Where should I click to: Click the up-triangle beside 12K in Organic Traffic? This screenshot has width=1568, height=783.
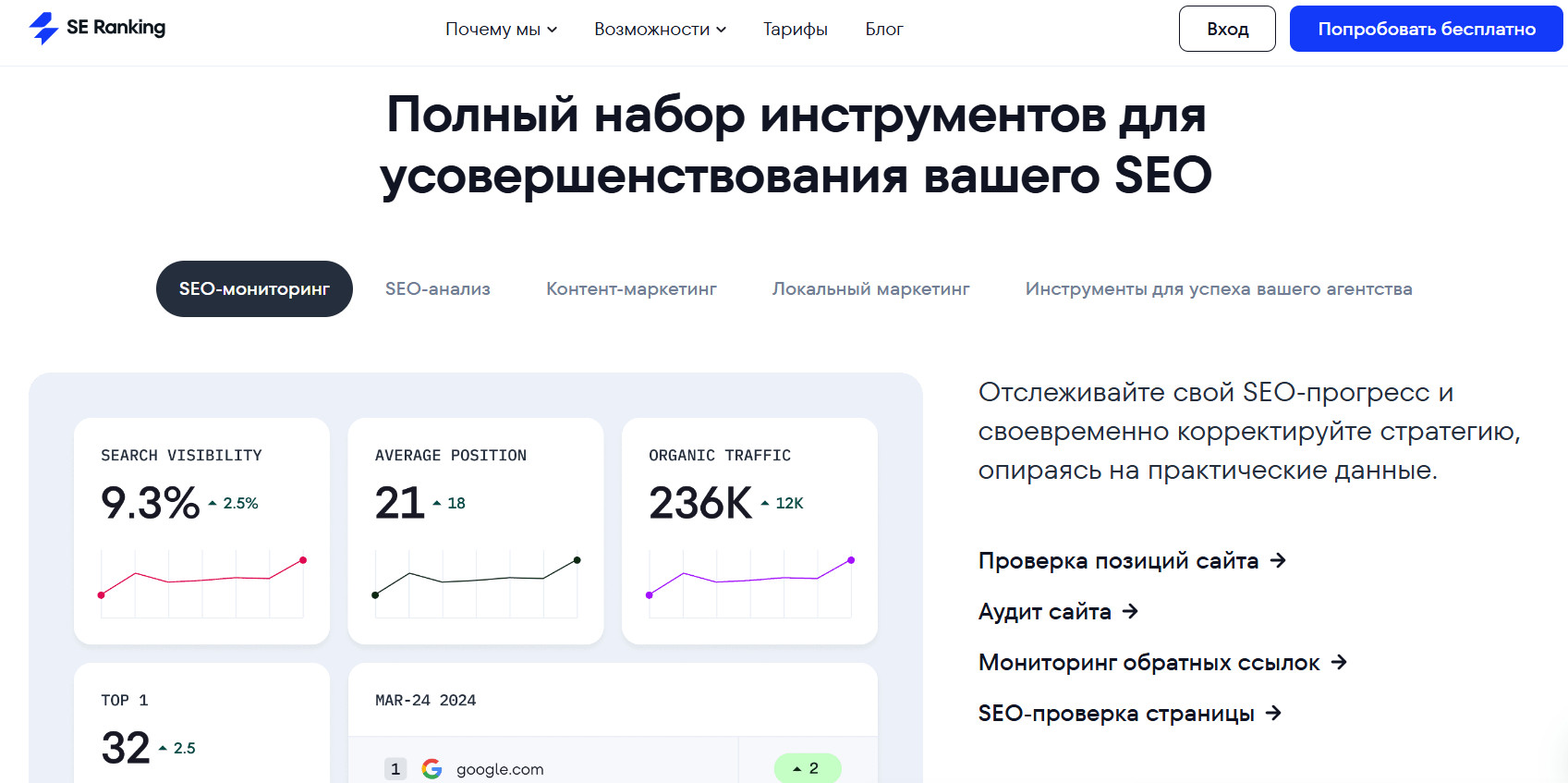[x=765, y=504]
